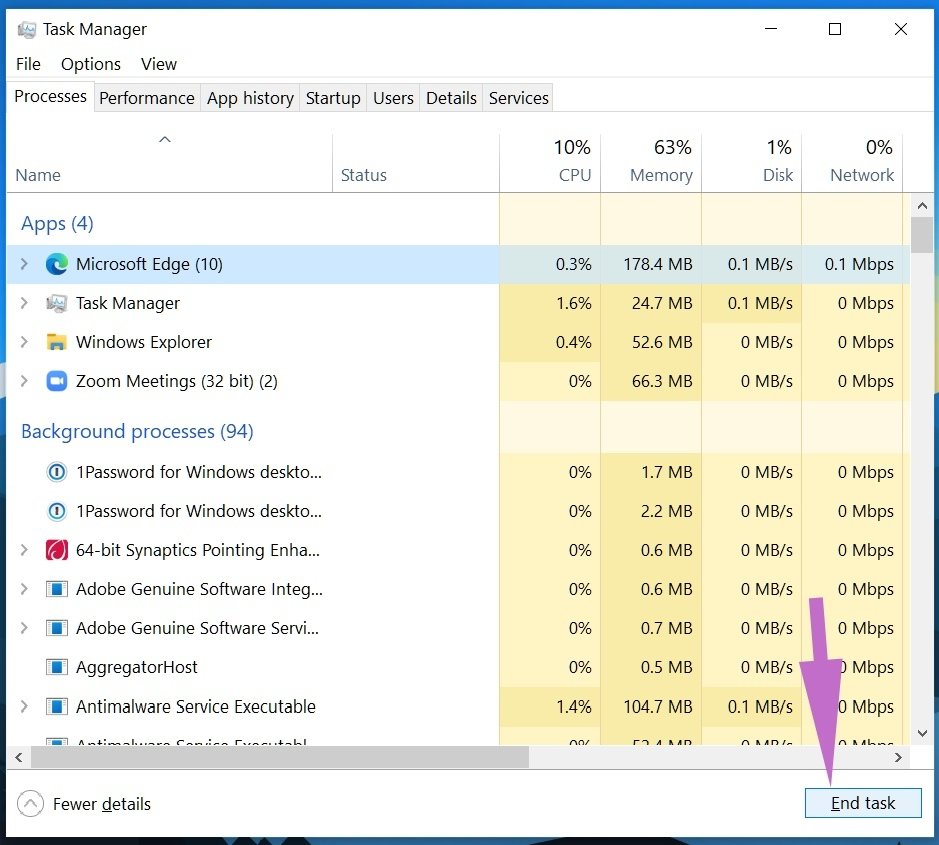Image resolution: width=939 pixels, height=845 pixels.
Task: Click the horizontal scrollbar thumb
Action: 280,757
